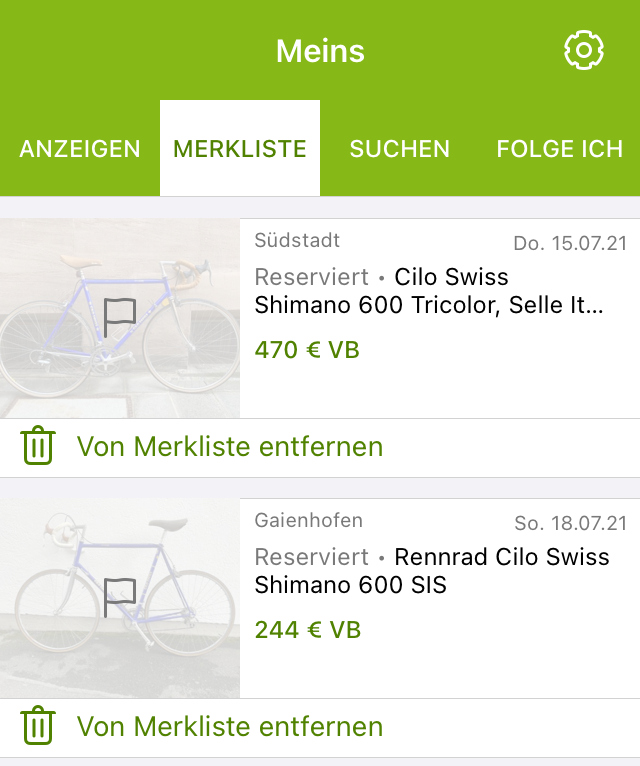
Task: Click trash icon for the Gaienhofen listing
Action: coord(38,726)
